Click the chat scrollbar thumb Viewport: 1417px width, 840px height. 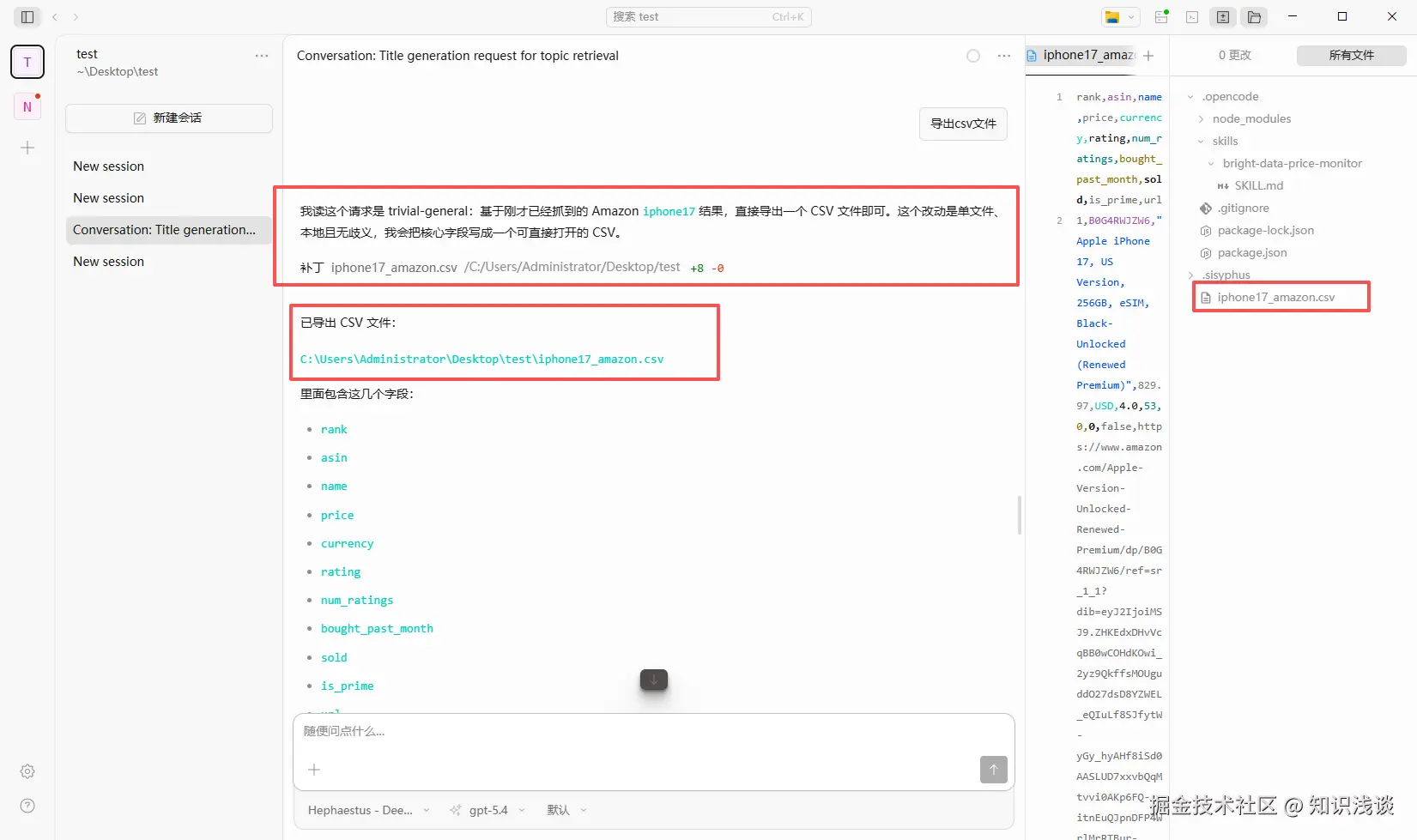coord(1020,515)
